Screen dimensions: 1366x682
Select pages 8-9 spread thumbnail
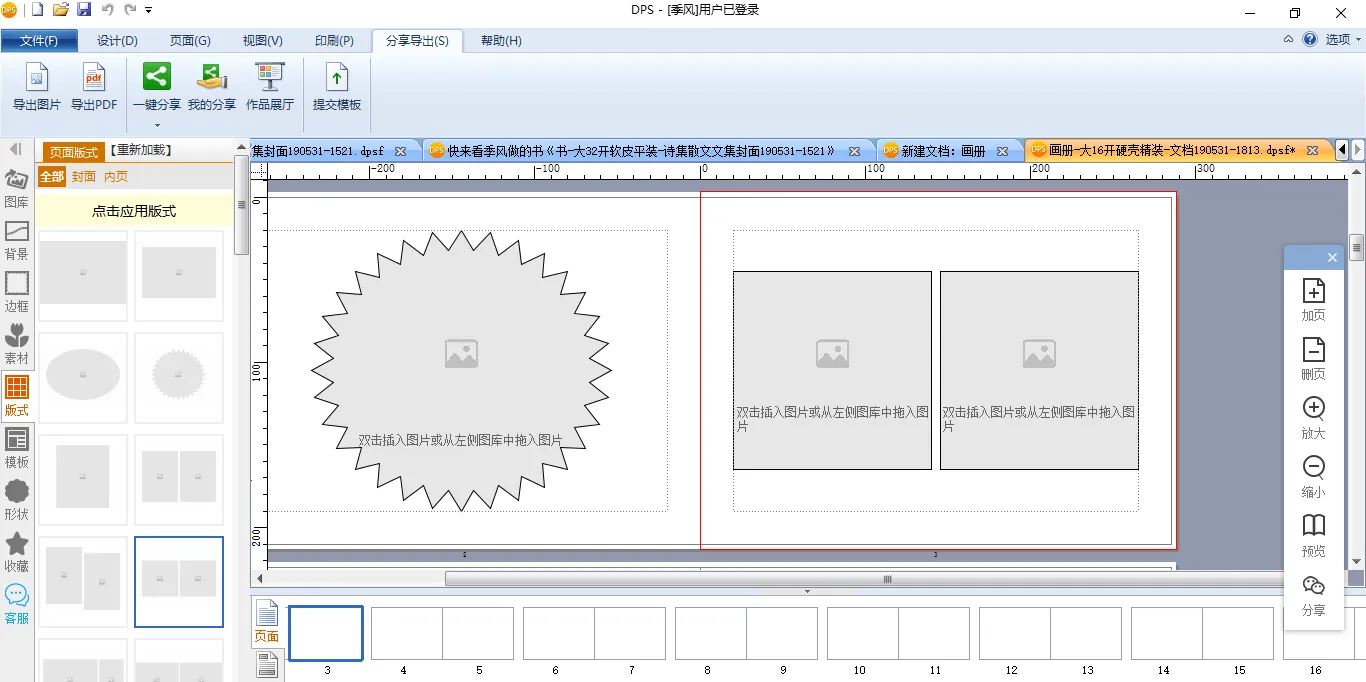(746, 633)
